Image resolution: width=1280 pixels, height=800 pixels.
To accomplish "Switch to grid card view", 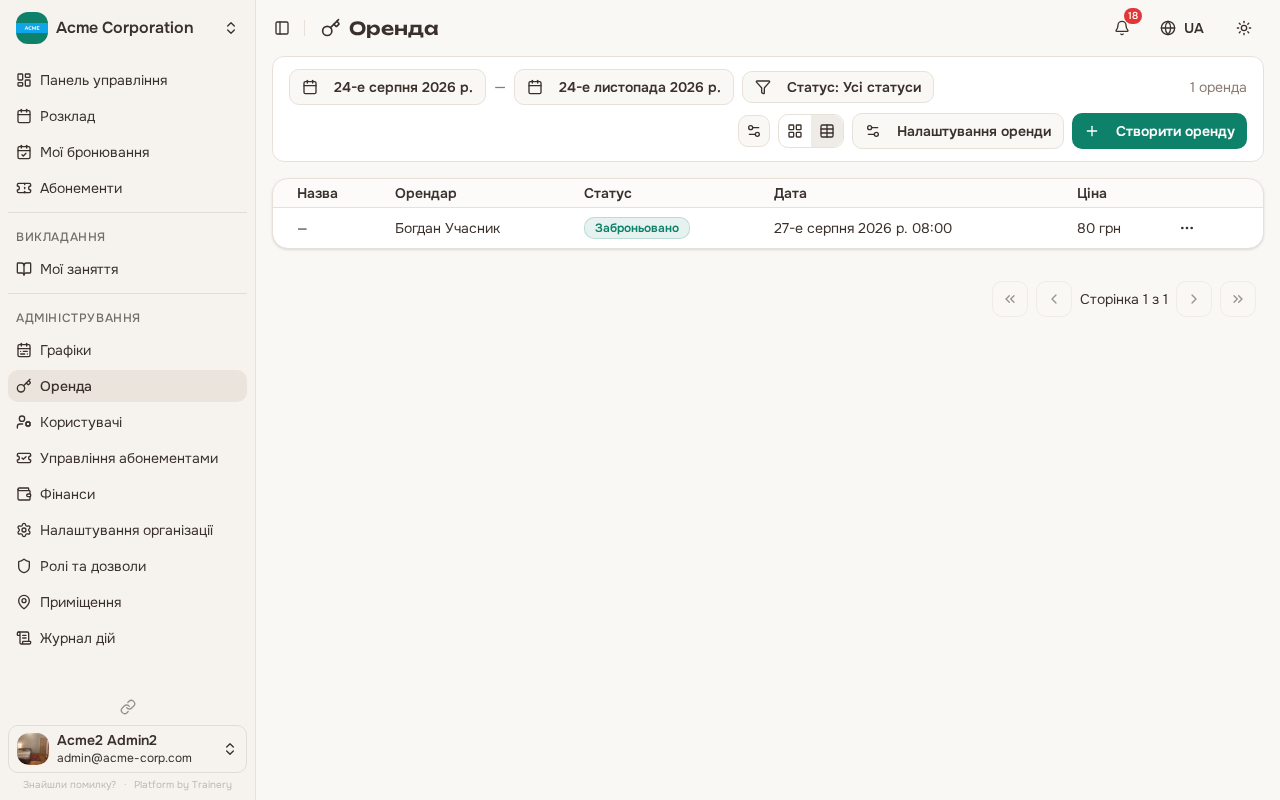I will (795, 131).
